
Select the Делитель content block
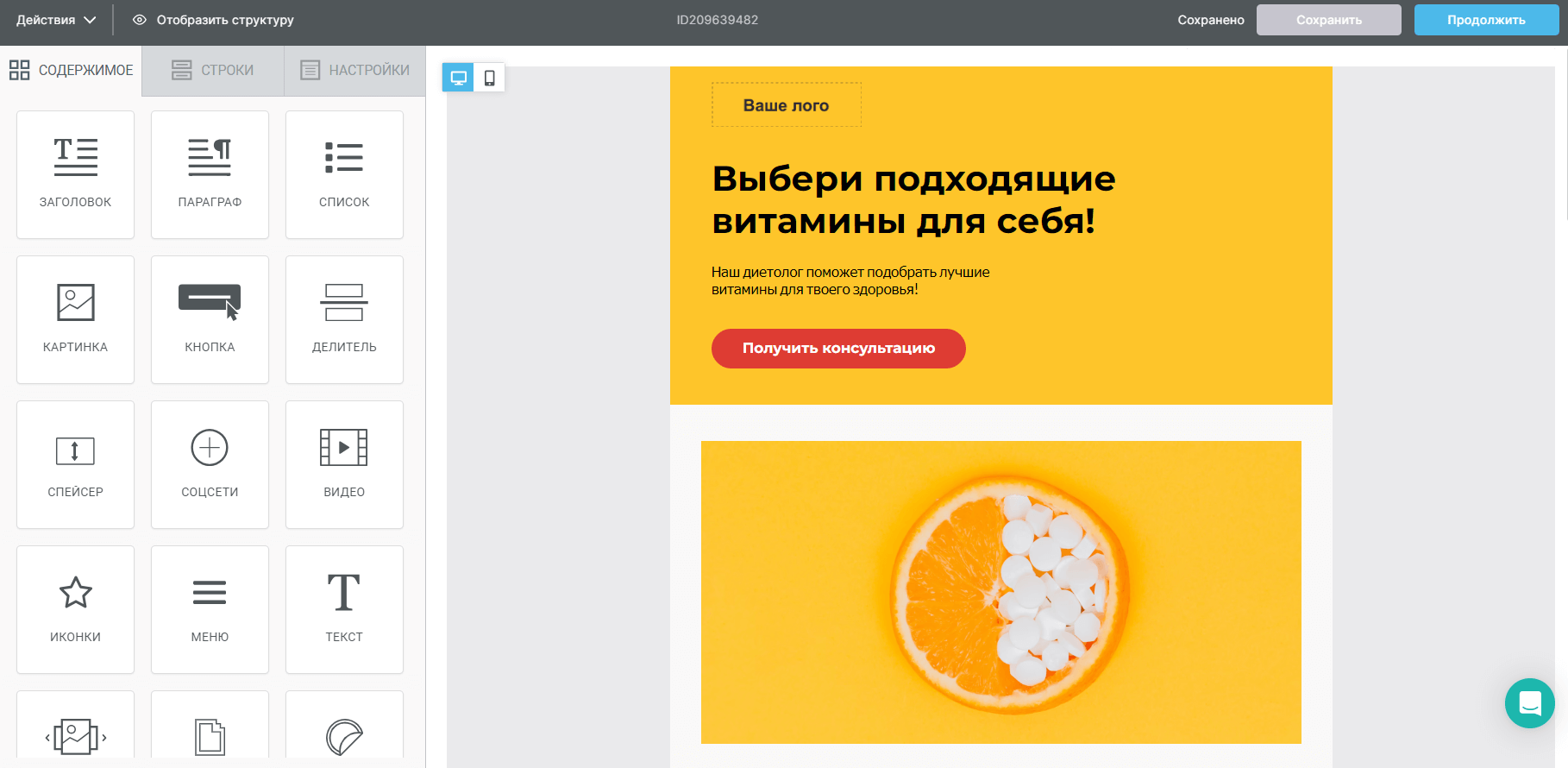coord(344,319)
